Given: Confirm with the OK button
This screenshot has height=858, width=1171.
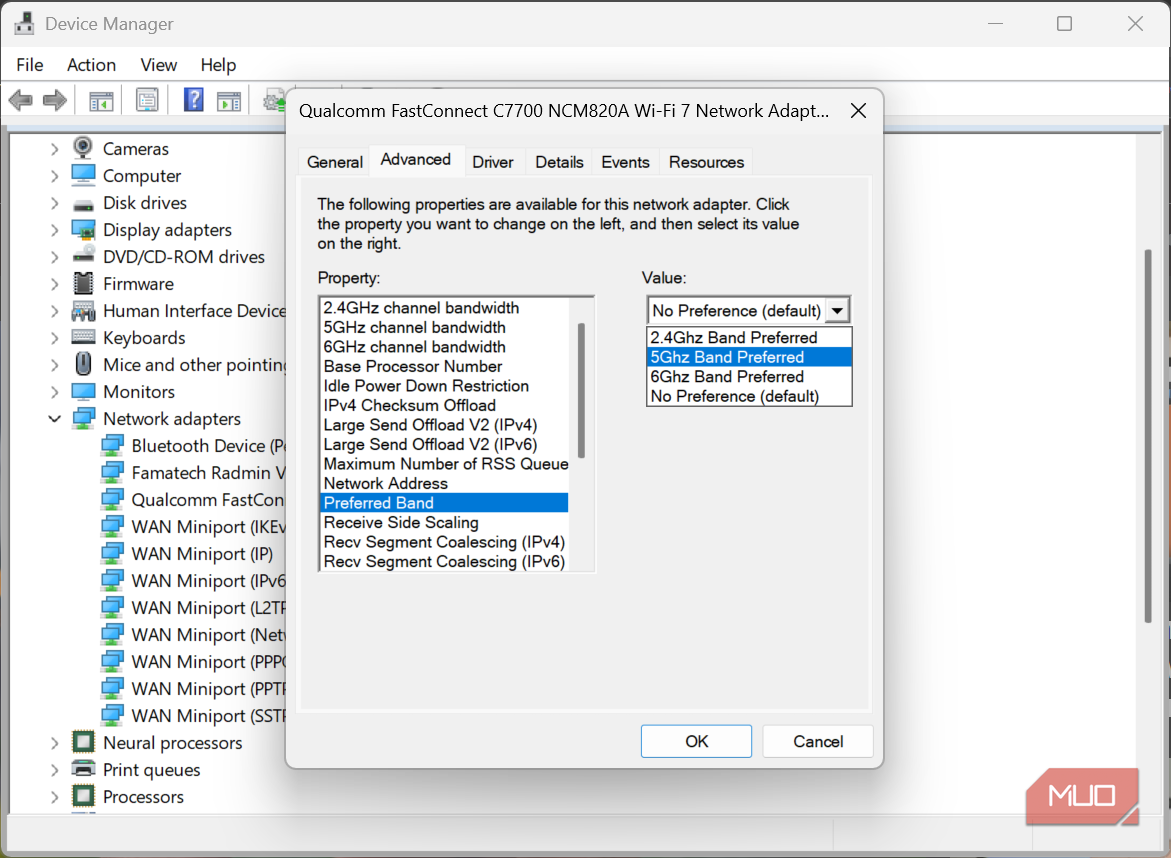Looking at the screenshot, I should coord(696,741).
